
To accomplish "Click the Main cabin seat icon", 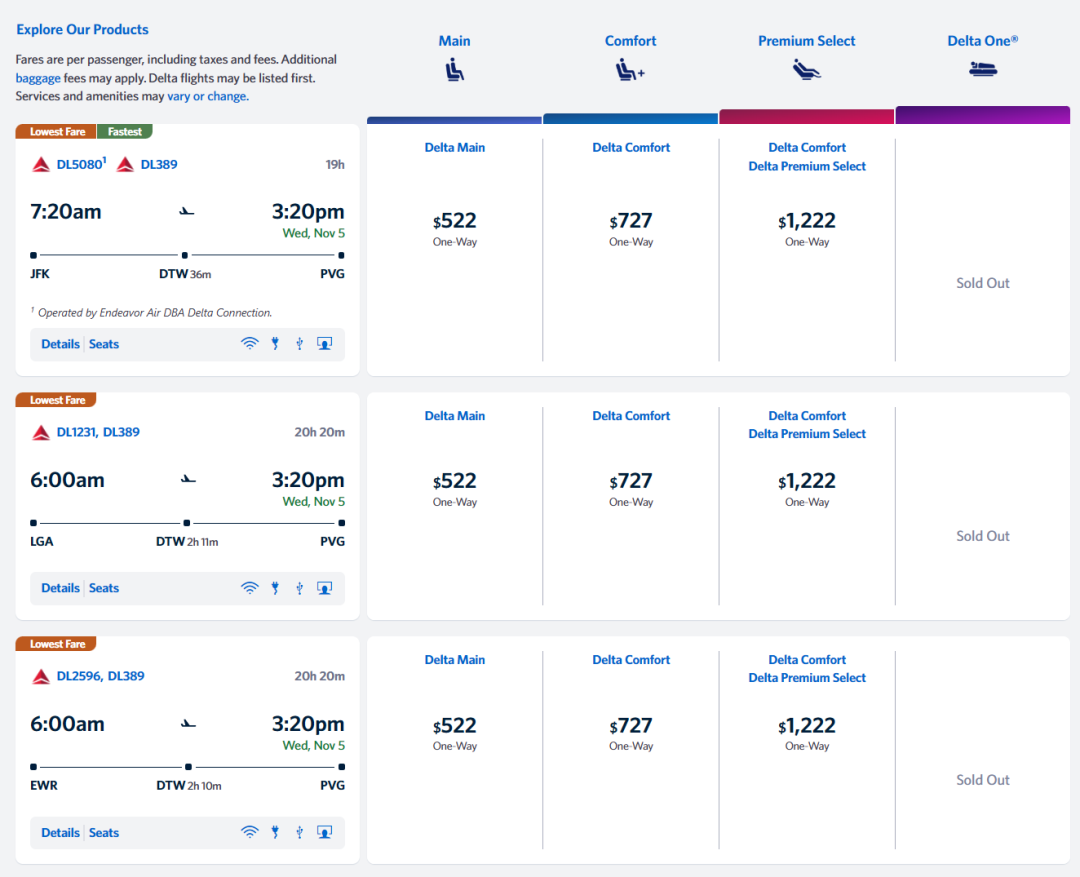I will tap(454, 70).
